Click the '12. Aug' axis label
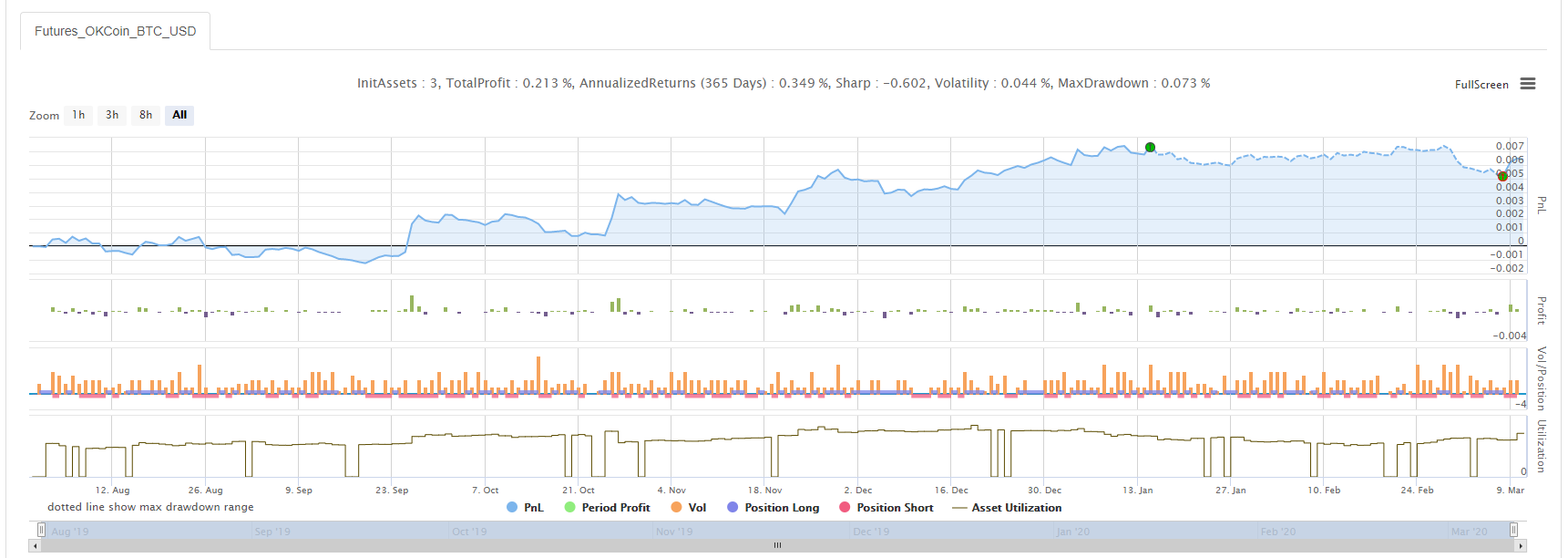This screenshot has width=1568, height=558. pos(112,491)
